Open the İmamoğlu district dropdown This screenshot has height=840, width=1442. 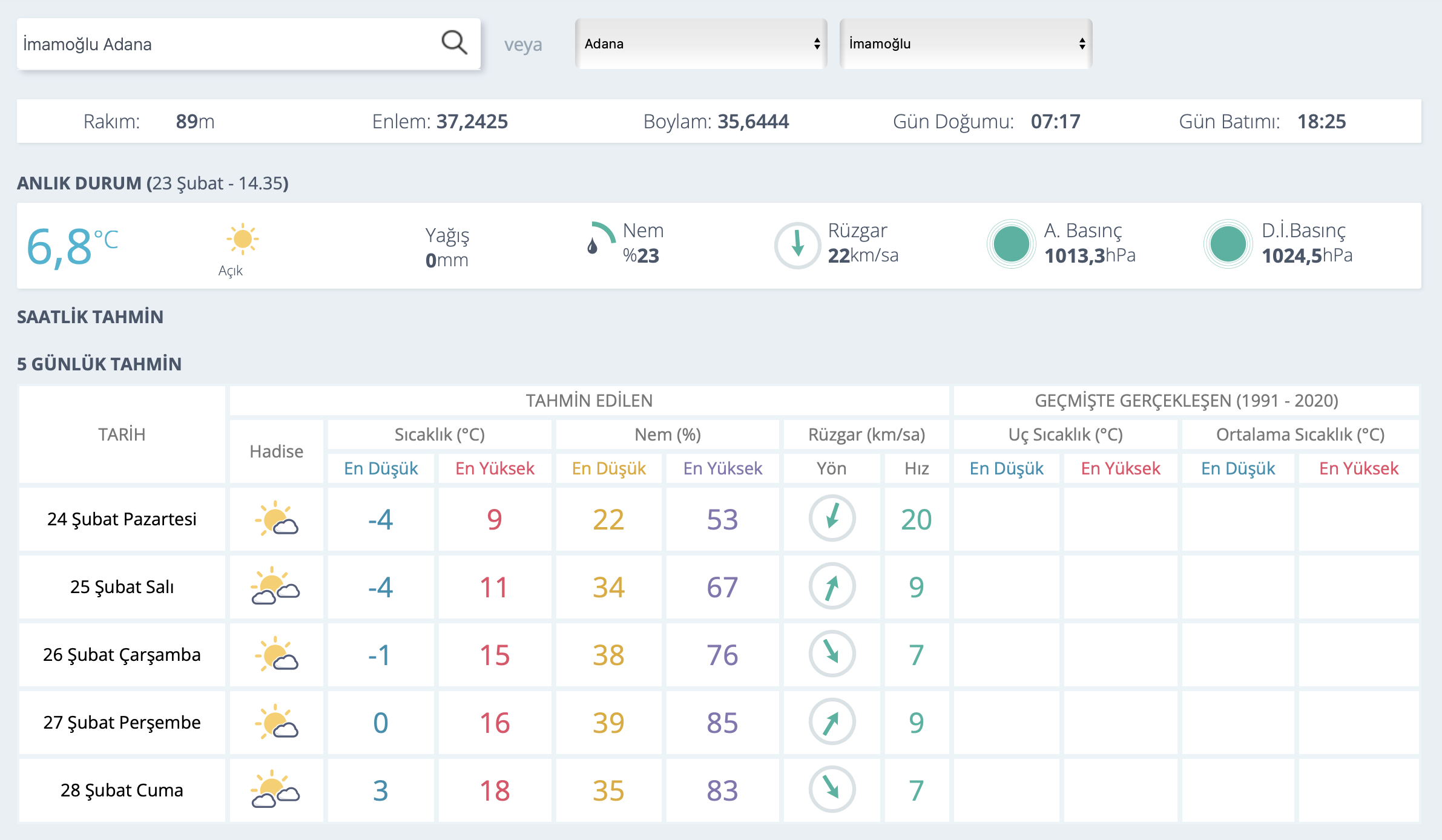(x=966, y=44)
